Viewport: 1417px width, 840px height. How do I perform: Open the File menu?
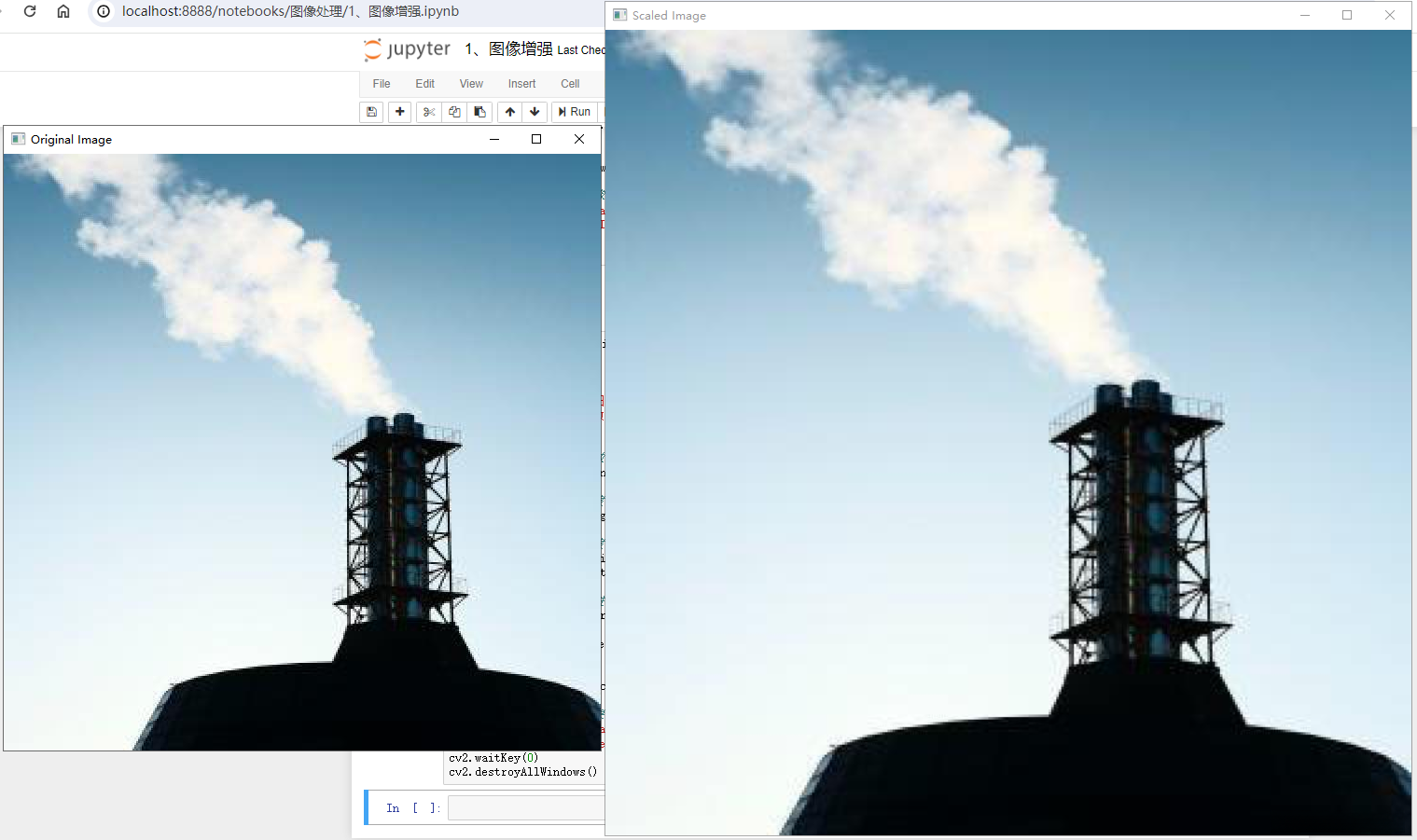(x=382, y=84)
